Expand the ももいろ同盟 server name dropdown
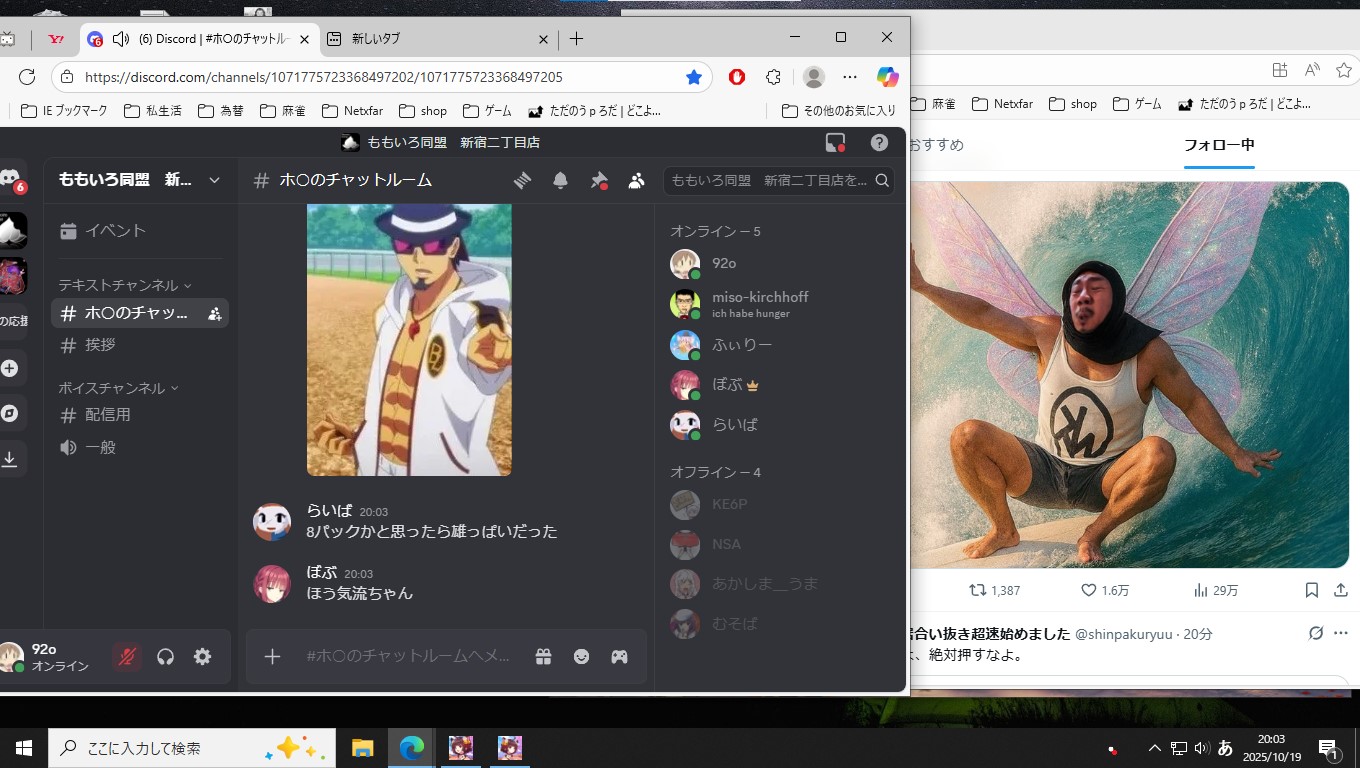This screenshot has height=768, width=1360. (214, 180)
